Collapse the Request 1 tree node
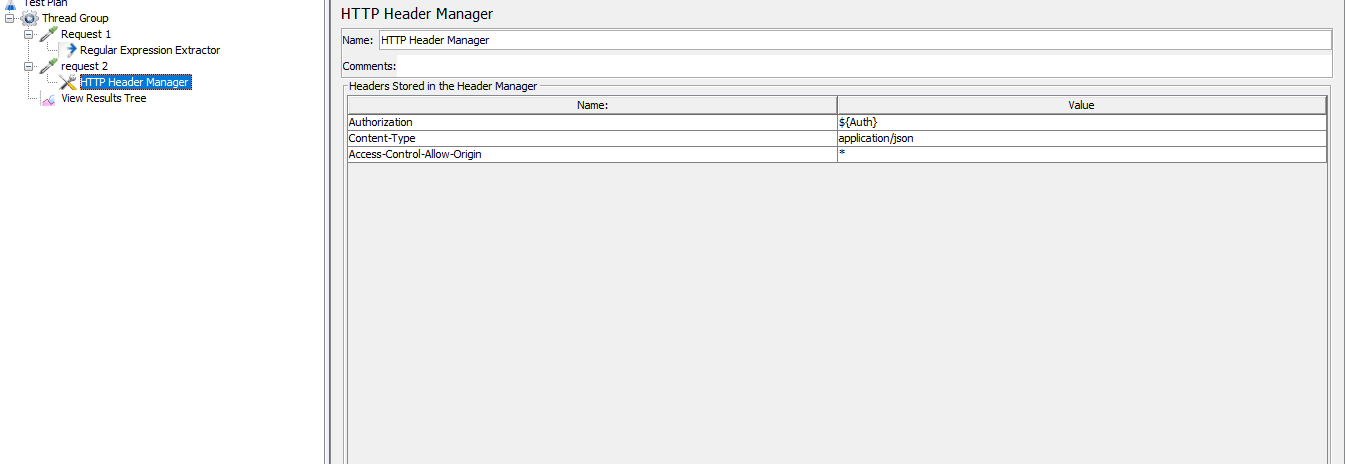This screenshot has height=464, width=1346. (29, 34)
